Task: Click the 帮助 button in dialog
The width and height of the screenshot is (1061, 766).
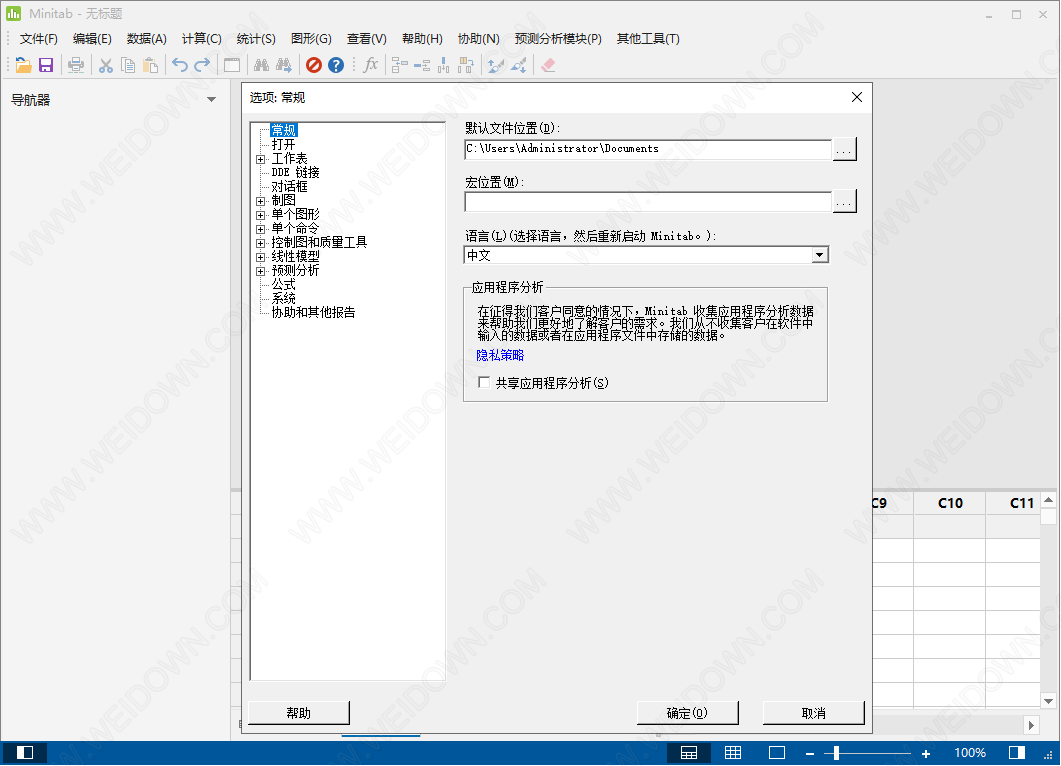Action: 299,713
